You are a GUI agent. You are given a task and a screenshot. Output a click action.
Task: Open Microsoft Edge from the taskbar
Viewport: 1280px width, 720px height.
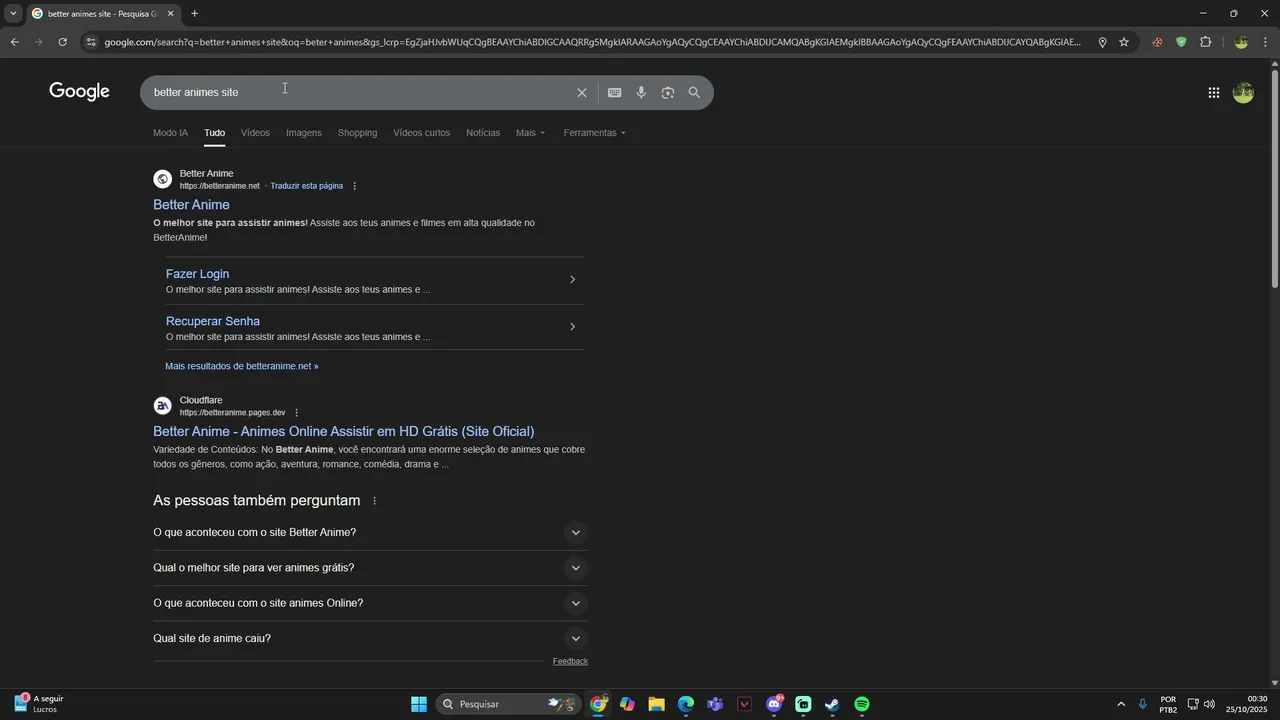685,704
